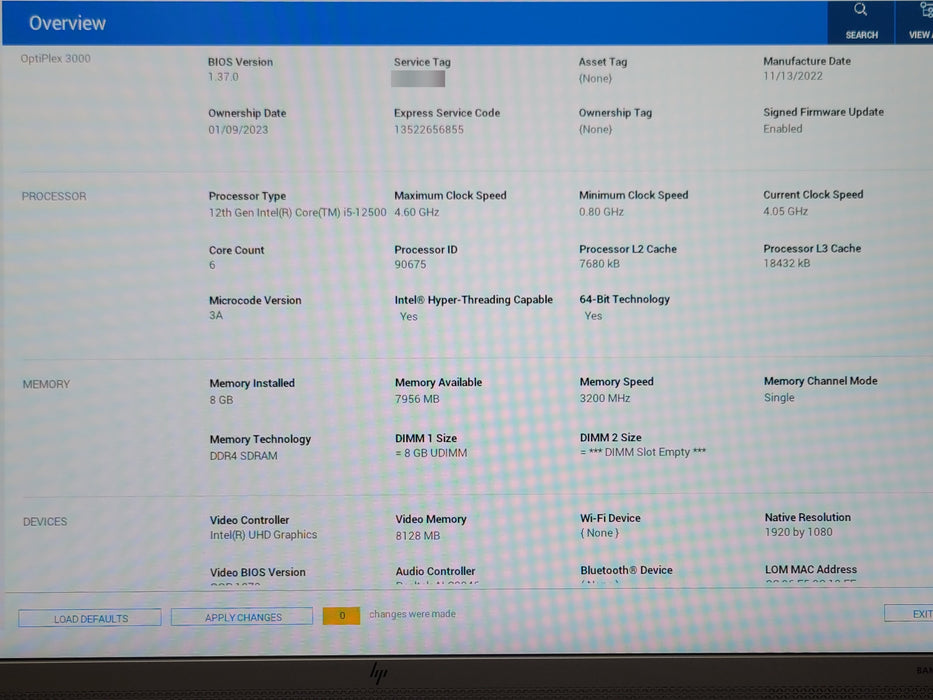The image size is (933, 700).
Task: Click Current Clock Speed value 4.05 GHz
Action: click(x=785, y=211)
